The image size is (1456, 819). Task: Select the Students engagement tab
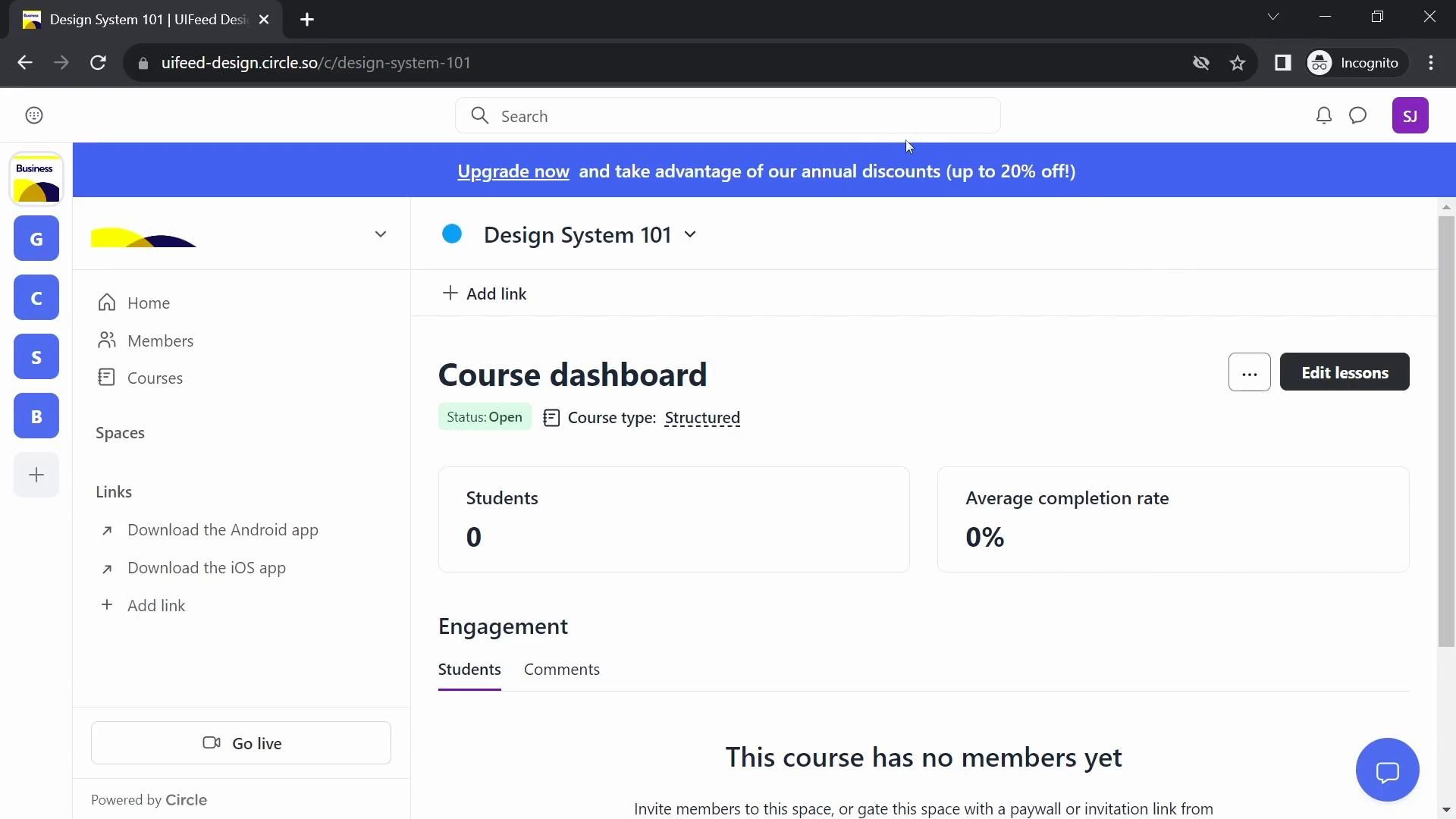click(x=469, y=670)
